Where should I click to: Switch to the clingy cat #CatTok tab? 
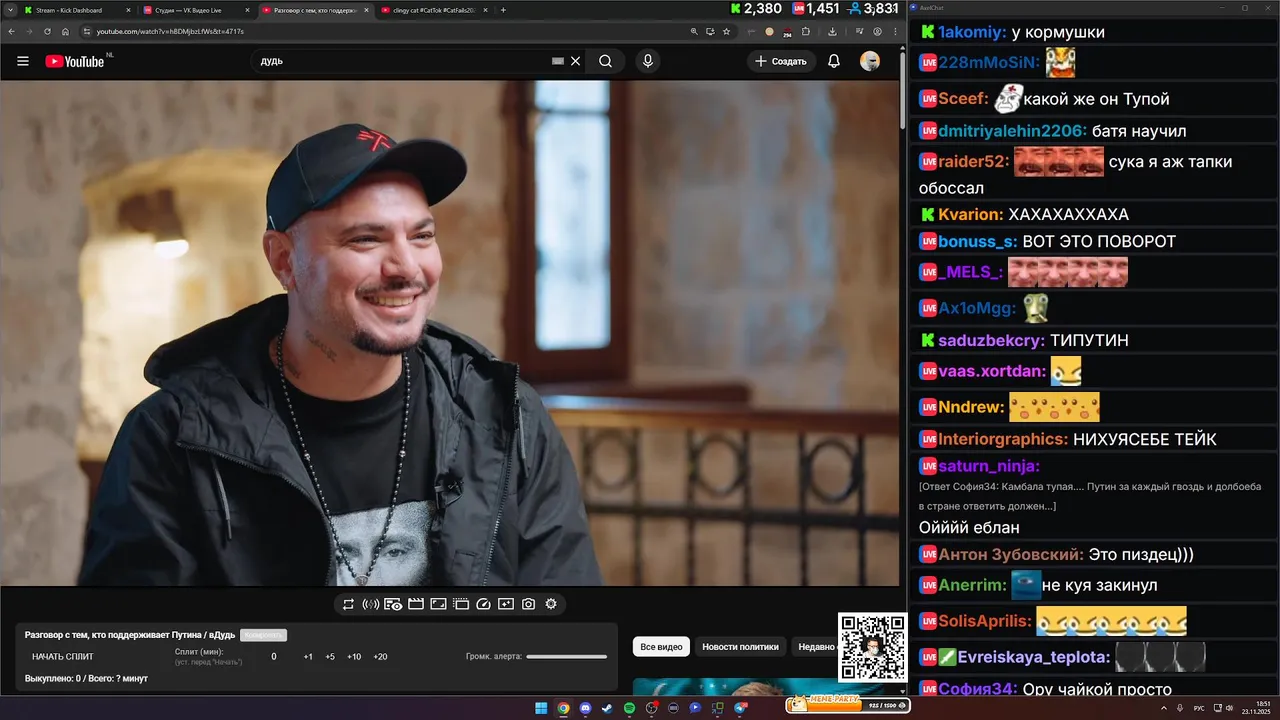(x=433, y=10)
